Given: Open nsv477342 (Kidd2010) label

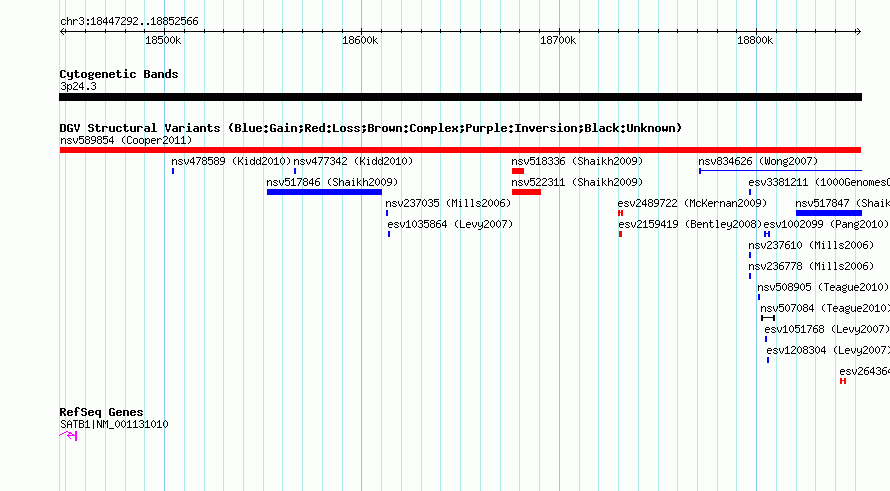Looking at the screenshot, I should click(353, 161).
